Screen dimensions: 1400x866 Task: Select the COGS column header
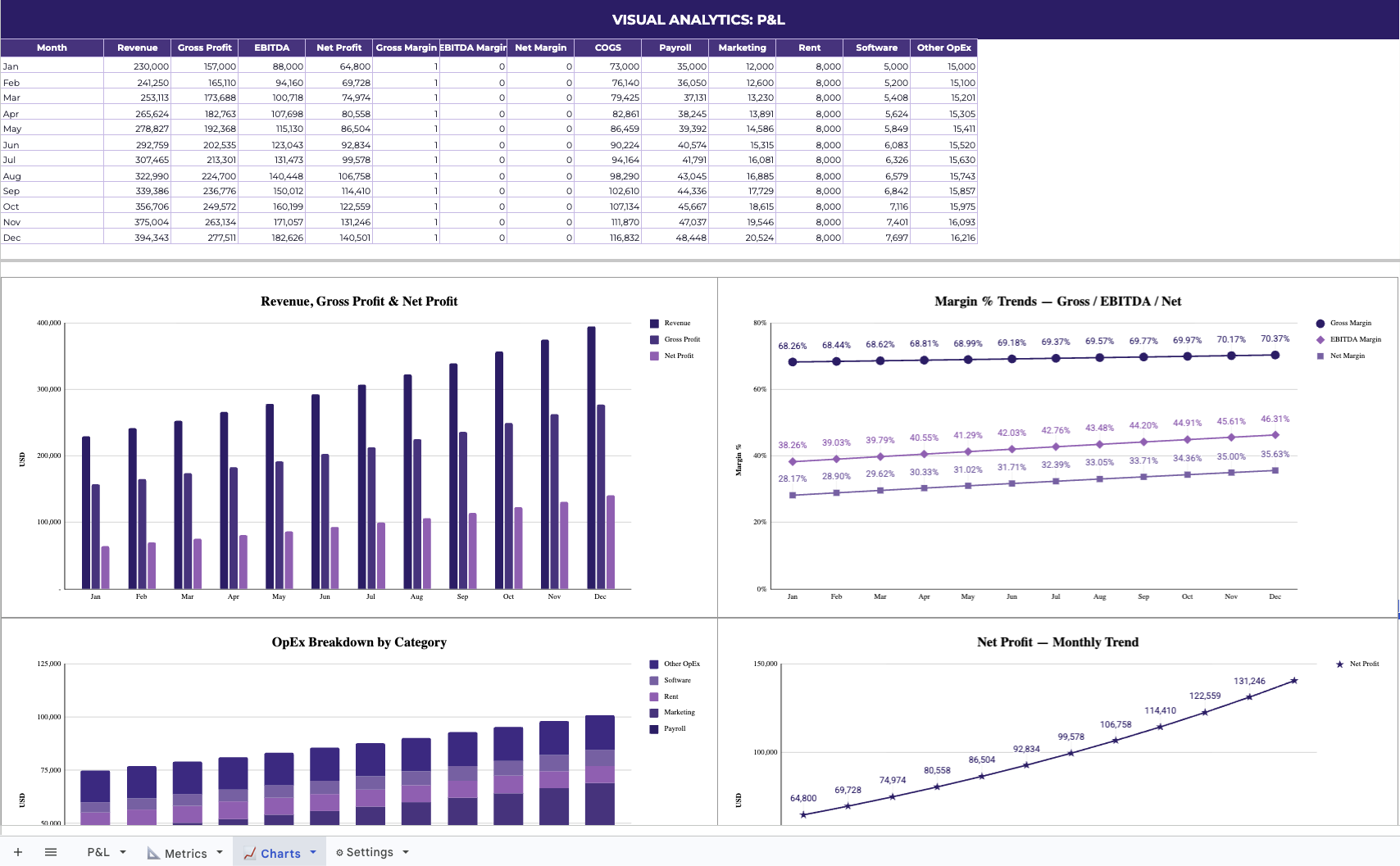click(608, 48)
